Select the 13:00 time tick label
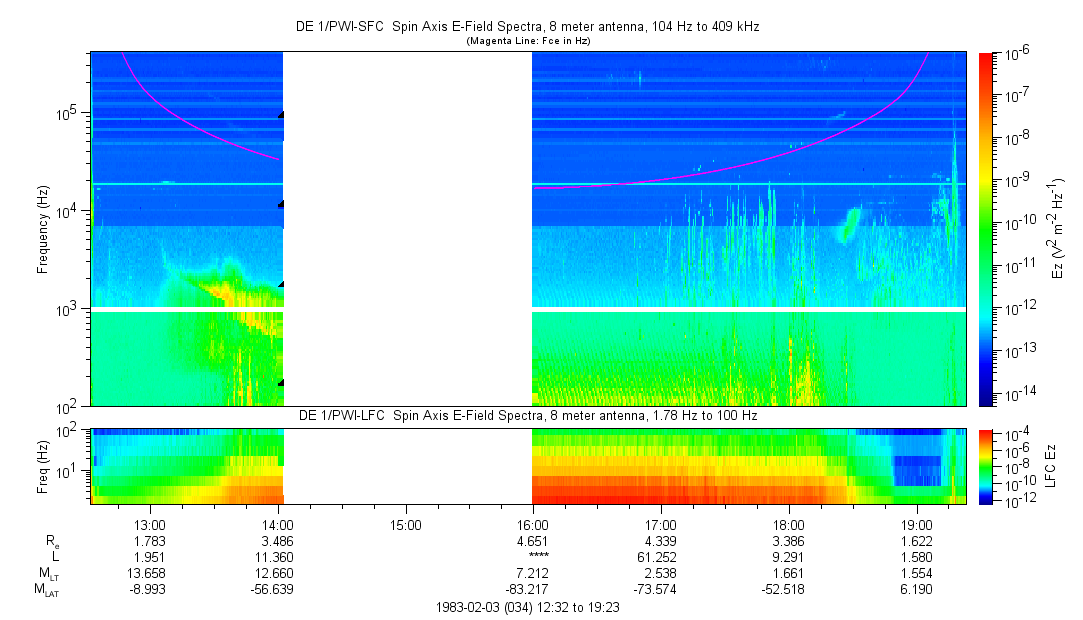Screen dimensions: 1083x620 [x=149, y=524]
